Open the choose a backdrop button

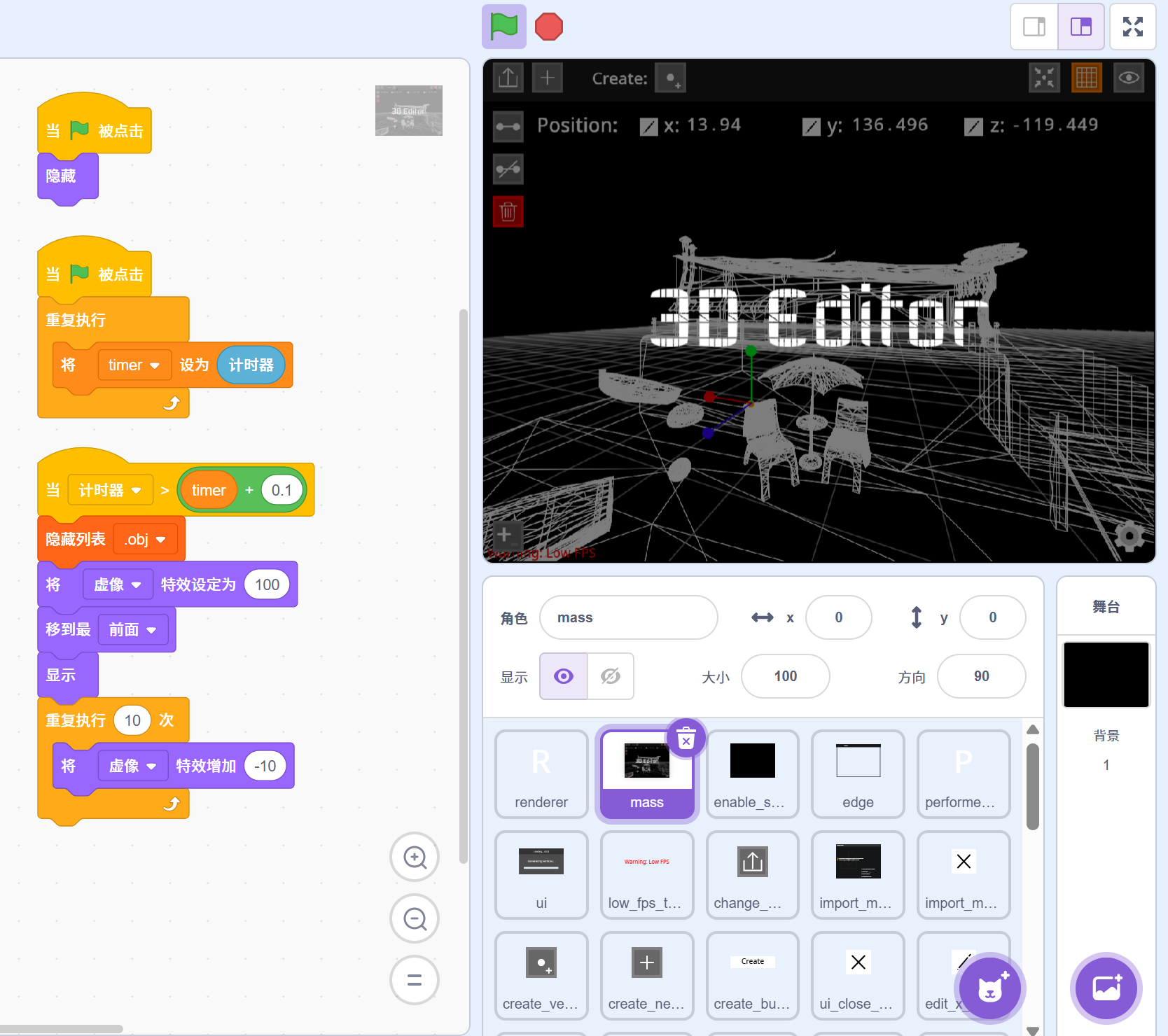point(1106,988)
